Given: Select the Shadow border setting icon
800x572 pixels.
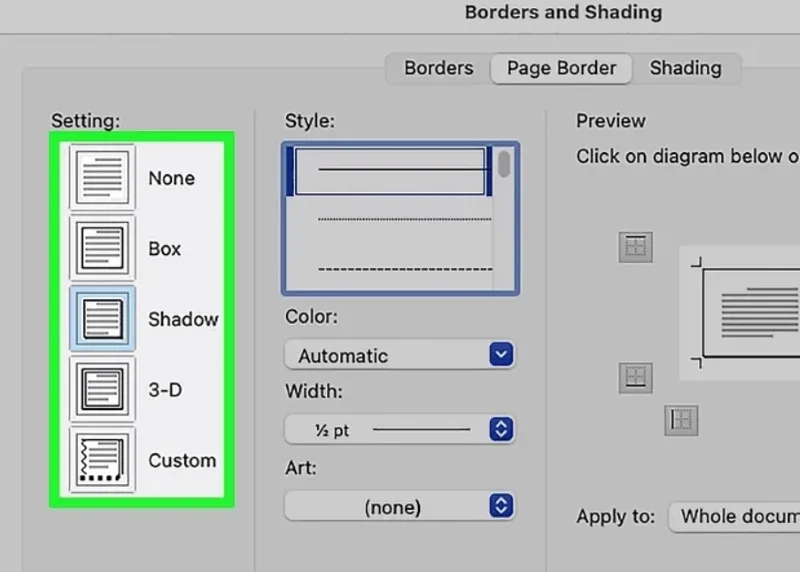Looking at the screenshot, I should pos(102,319).
